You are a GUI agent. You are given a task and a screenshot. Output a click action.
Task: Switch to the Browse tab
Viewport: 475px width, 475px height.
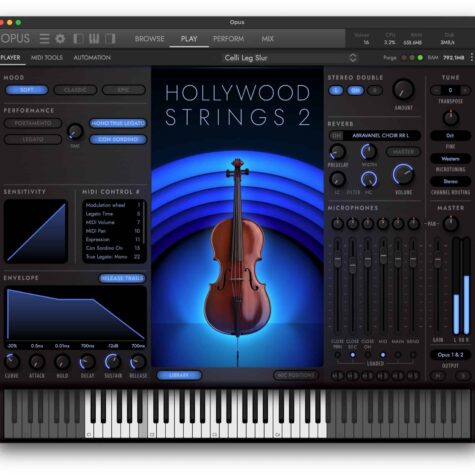click(x=149, y=39)
